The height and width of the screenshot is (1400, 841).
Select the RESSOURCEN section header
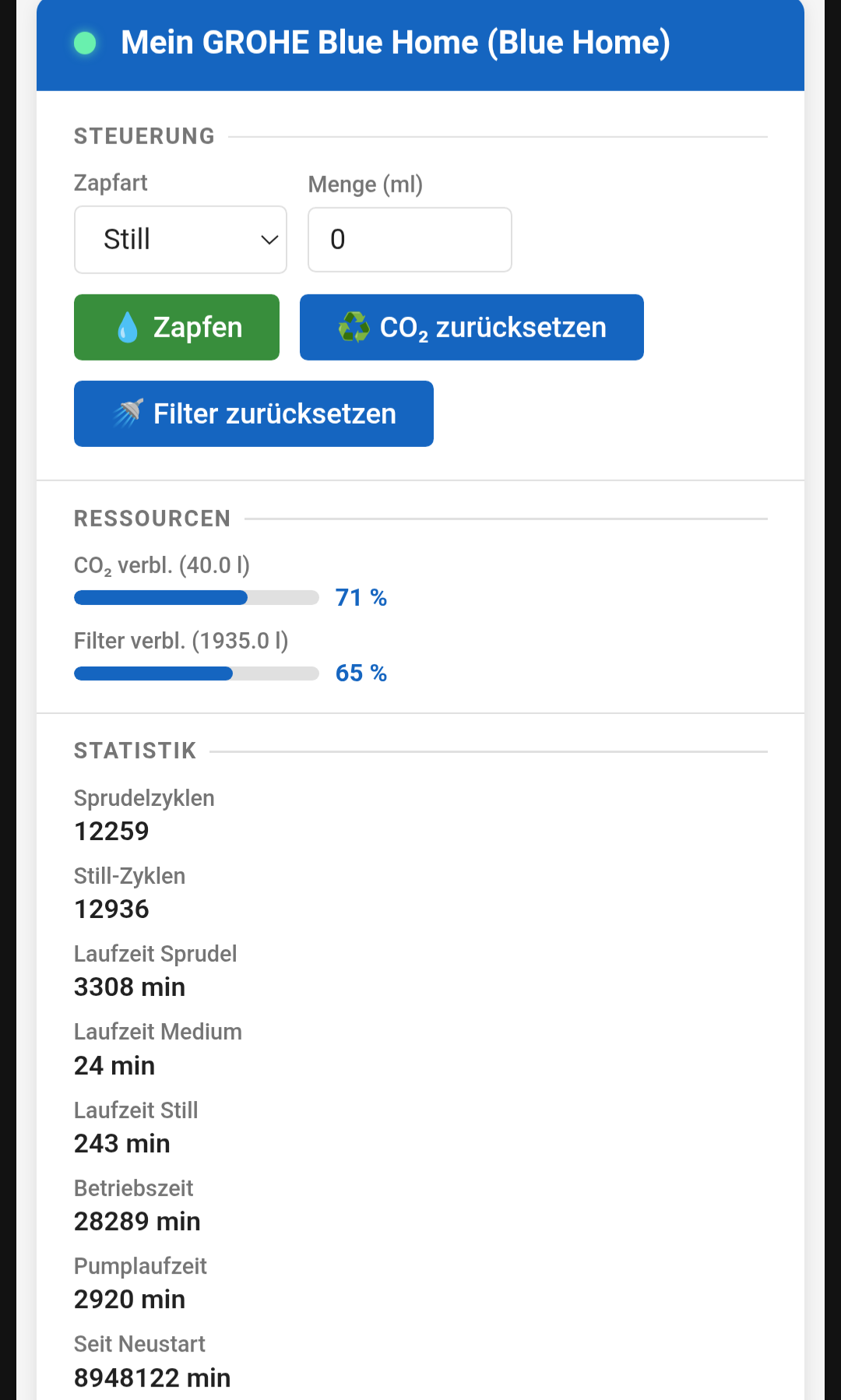152,519
